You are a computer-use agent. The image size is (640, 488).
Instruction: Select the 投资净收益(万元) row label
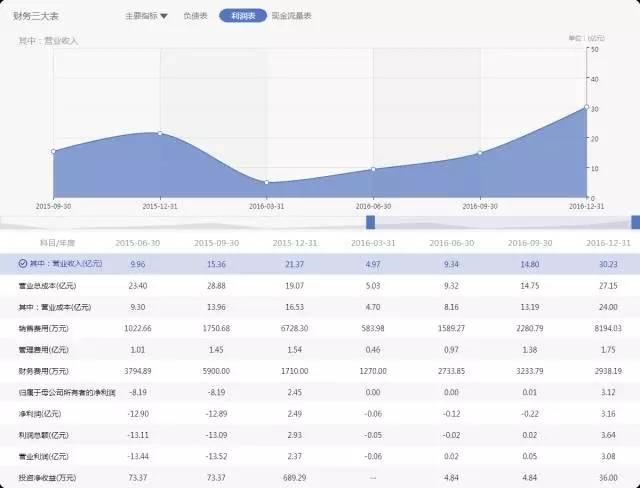click(47, 477)
